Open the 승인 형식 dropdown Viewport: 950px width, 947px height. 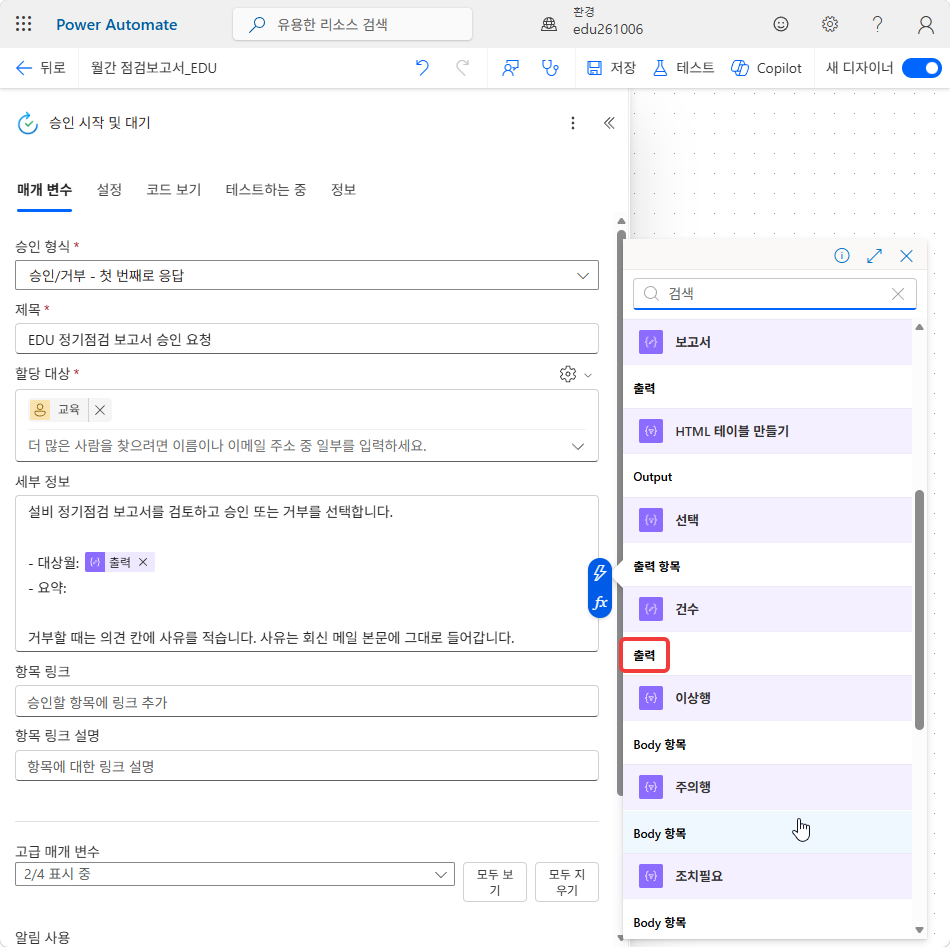307,276
